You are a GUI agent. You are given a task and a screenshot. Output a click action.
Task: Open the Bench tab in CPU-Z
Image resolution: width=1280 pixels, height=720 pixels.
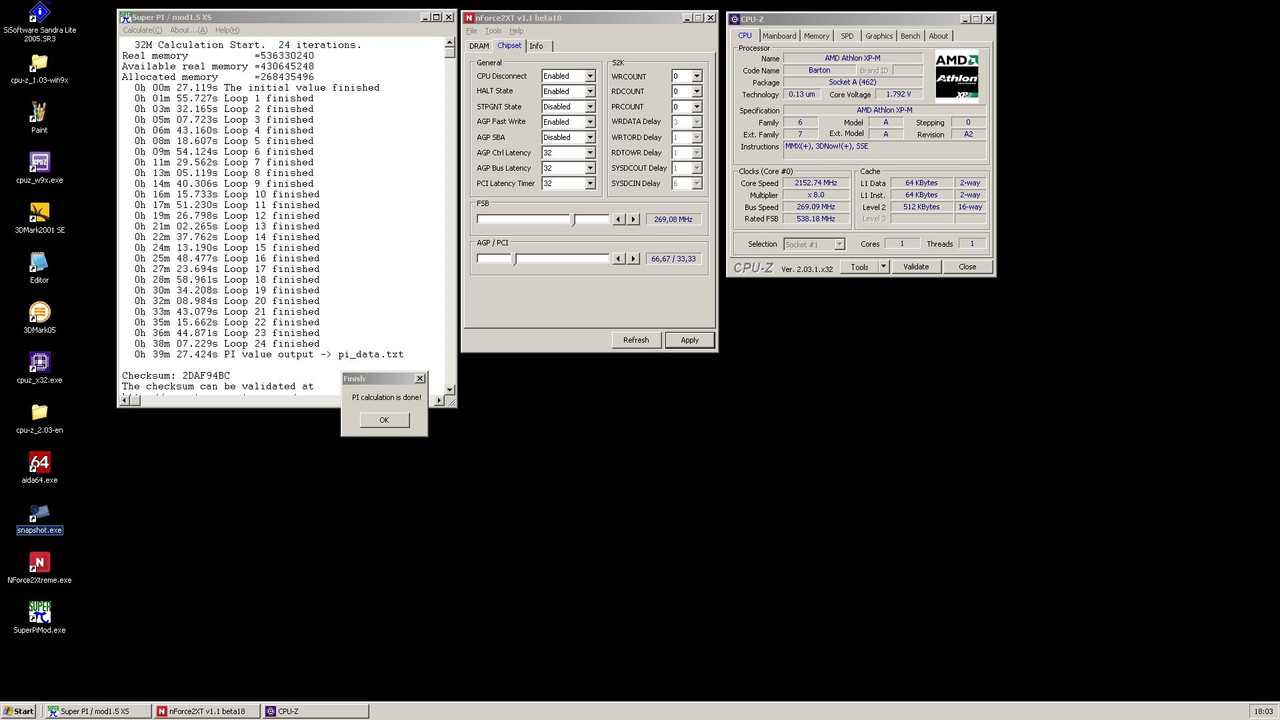pyautogui.click(x=910, y=36)
